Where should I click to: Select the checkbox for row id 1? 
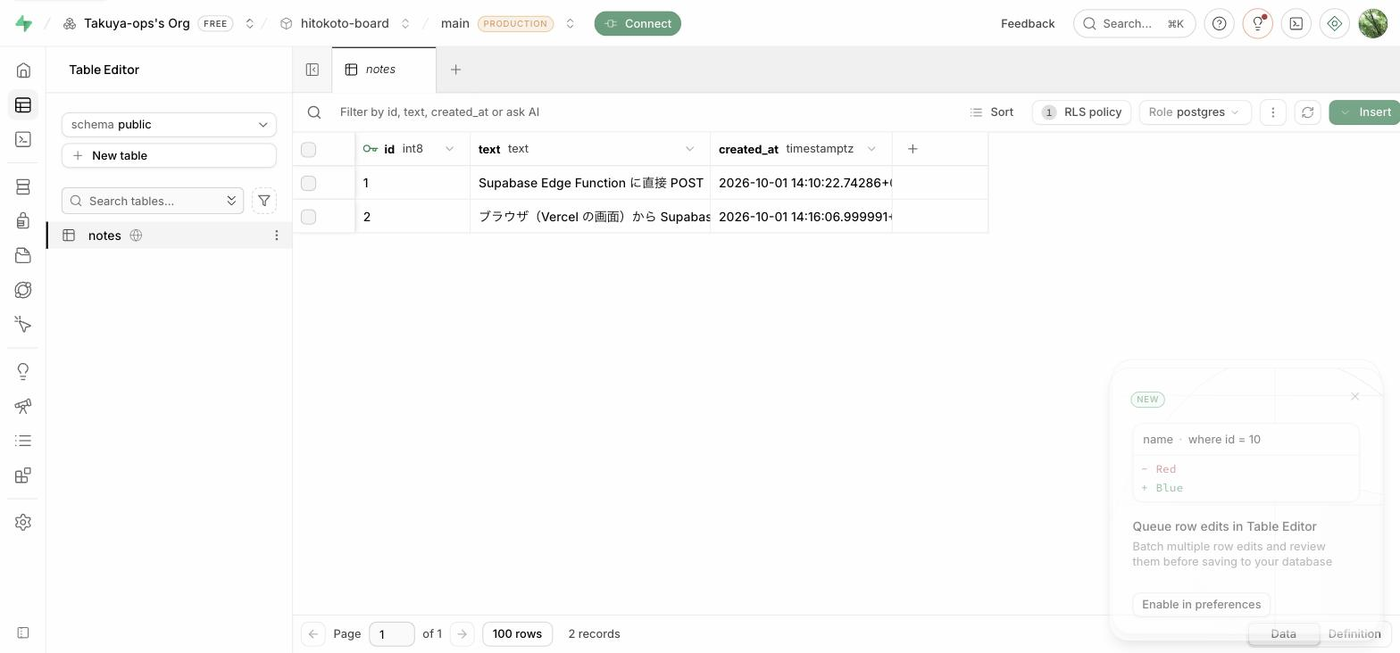(x=308, y=183)
